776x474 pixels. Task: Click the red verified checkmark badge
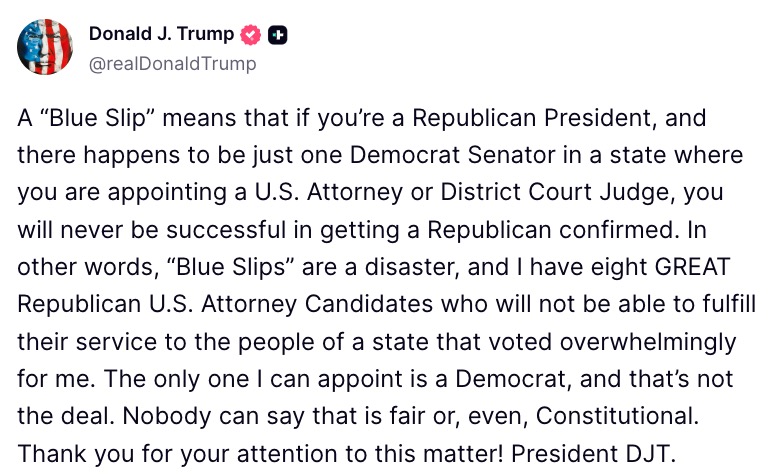[250, 34]
